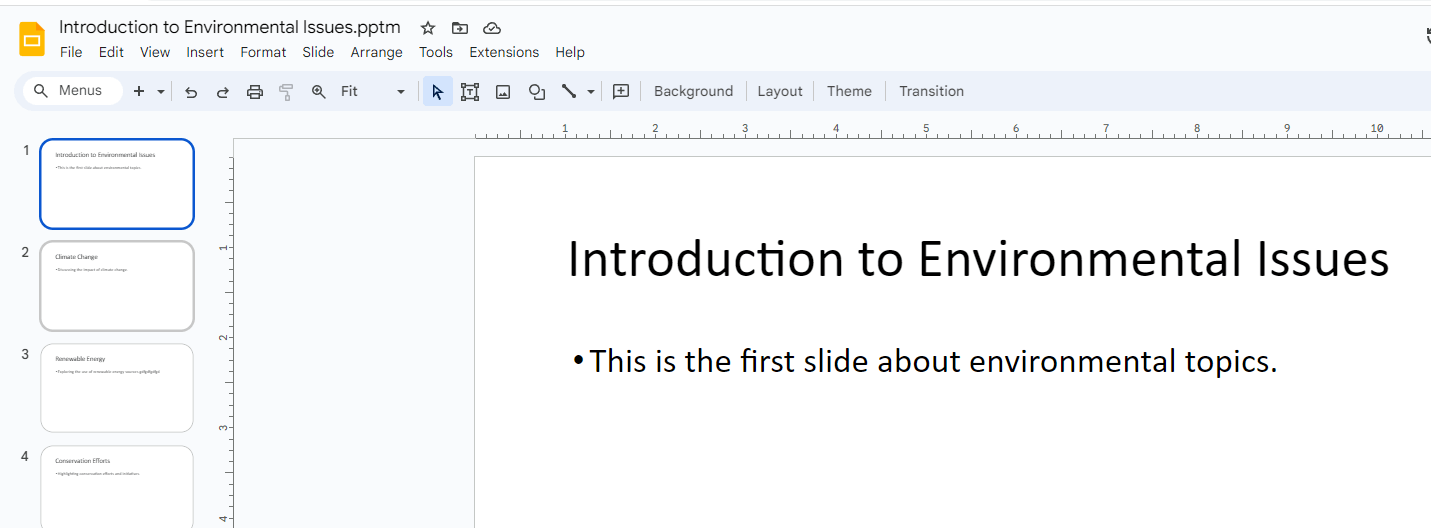Expand the new slide layout dropdown arrow

[161, 92]
